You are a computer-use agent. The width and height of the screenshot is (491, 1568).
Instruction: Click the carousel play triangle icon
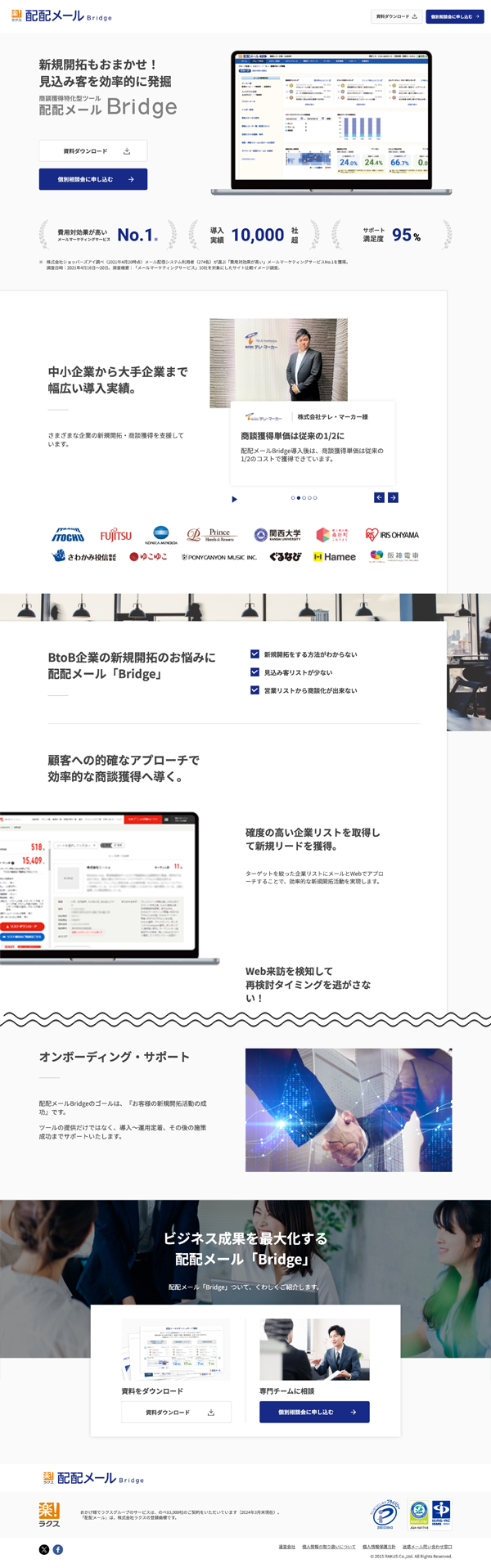(x=234, y=499)
